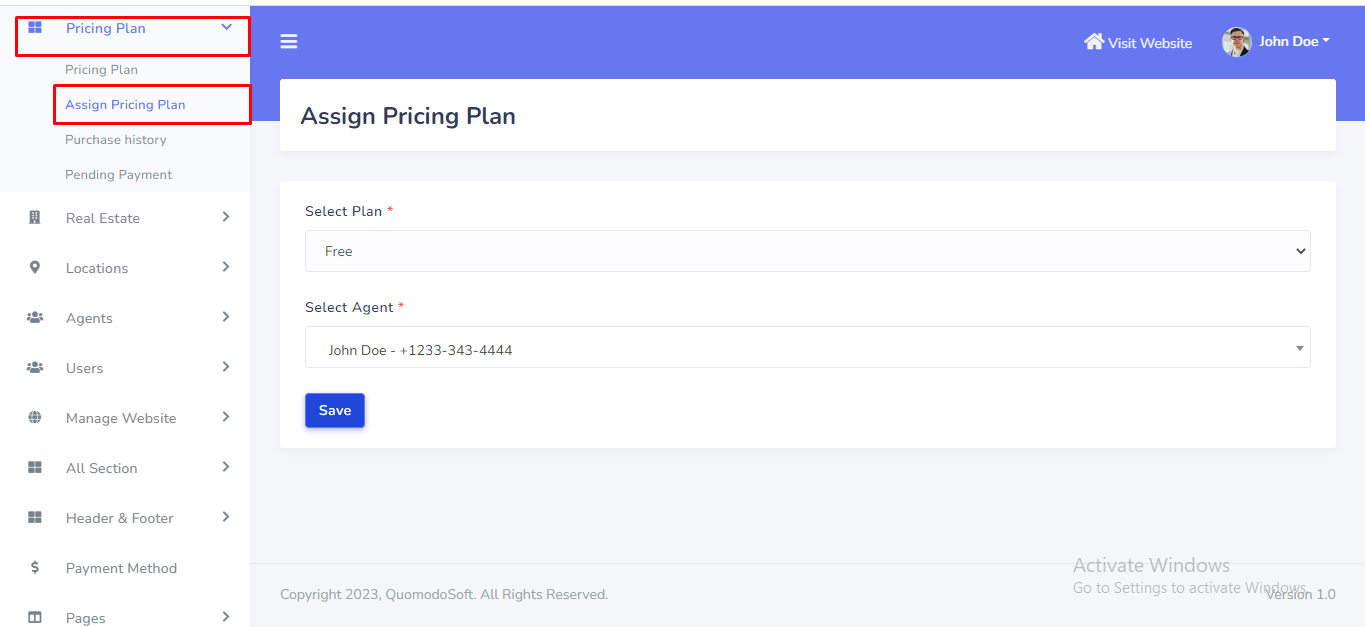Open the Select Plan dropdown
The width and height of the screenshot is (1365, 627).
pos(807,251)
